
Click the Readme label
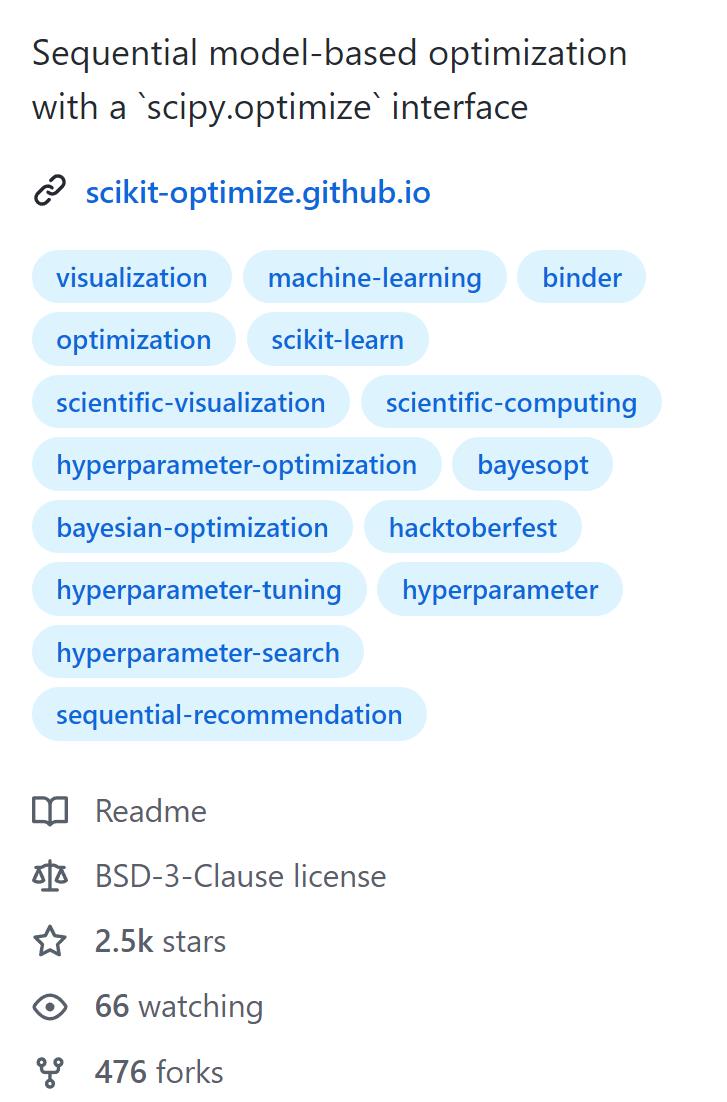tap(152, 811)
